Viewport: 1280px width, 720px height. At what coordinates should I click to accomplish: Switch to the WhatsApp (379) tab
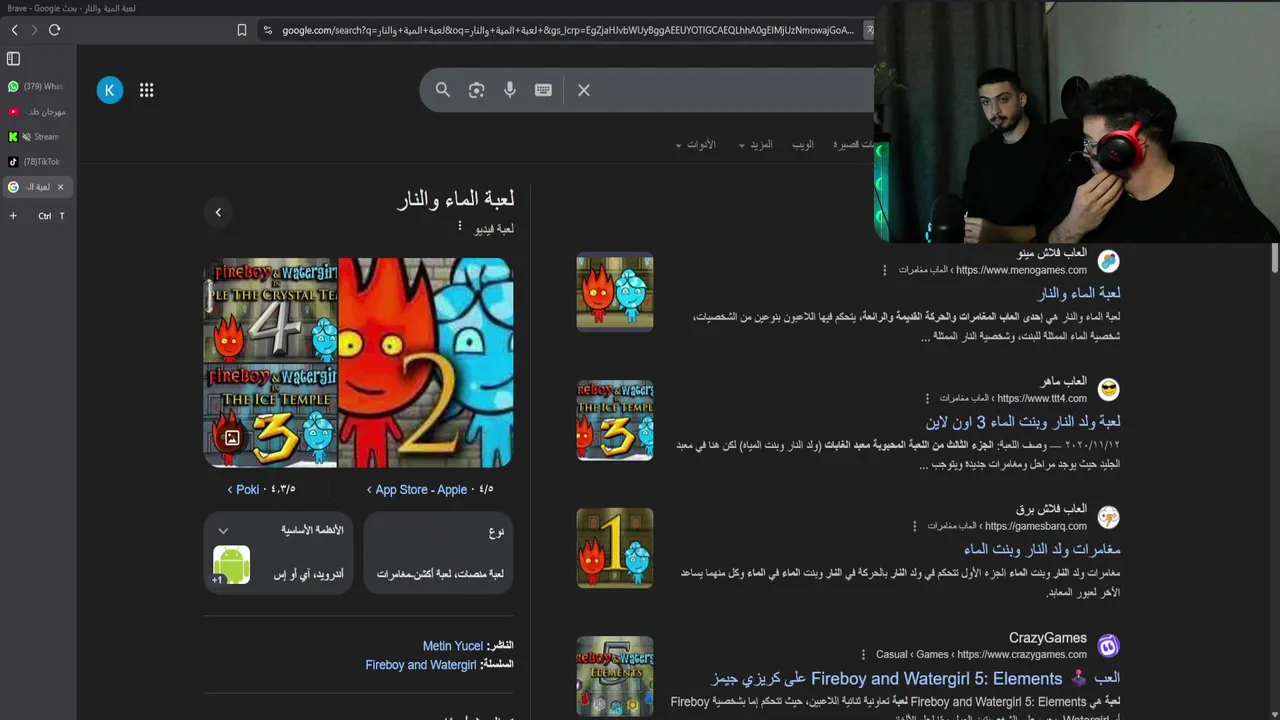click(37, 87)
